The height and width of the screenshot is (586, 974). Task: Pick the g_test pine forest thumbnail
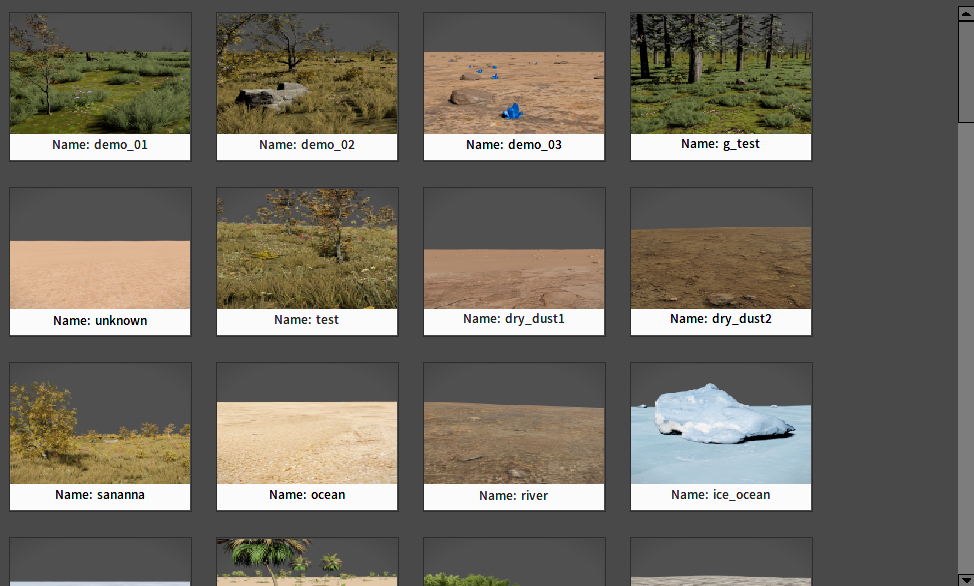click(721, 73)
